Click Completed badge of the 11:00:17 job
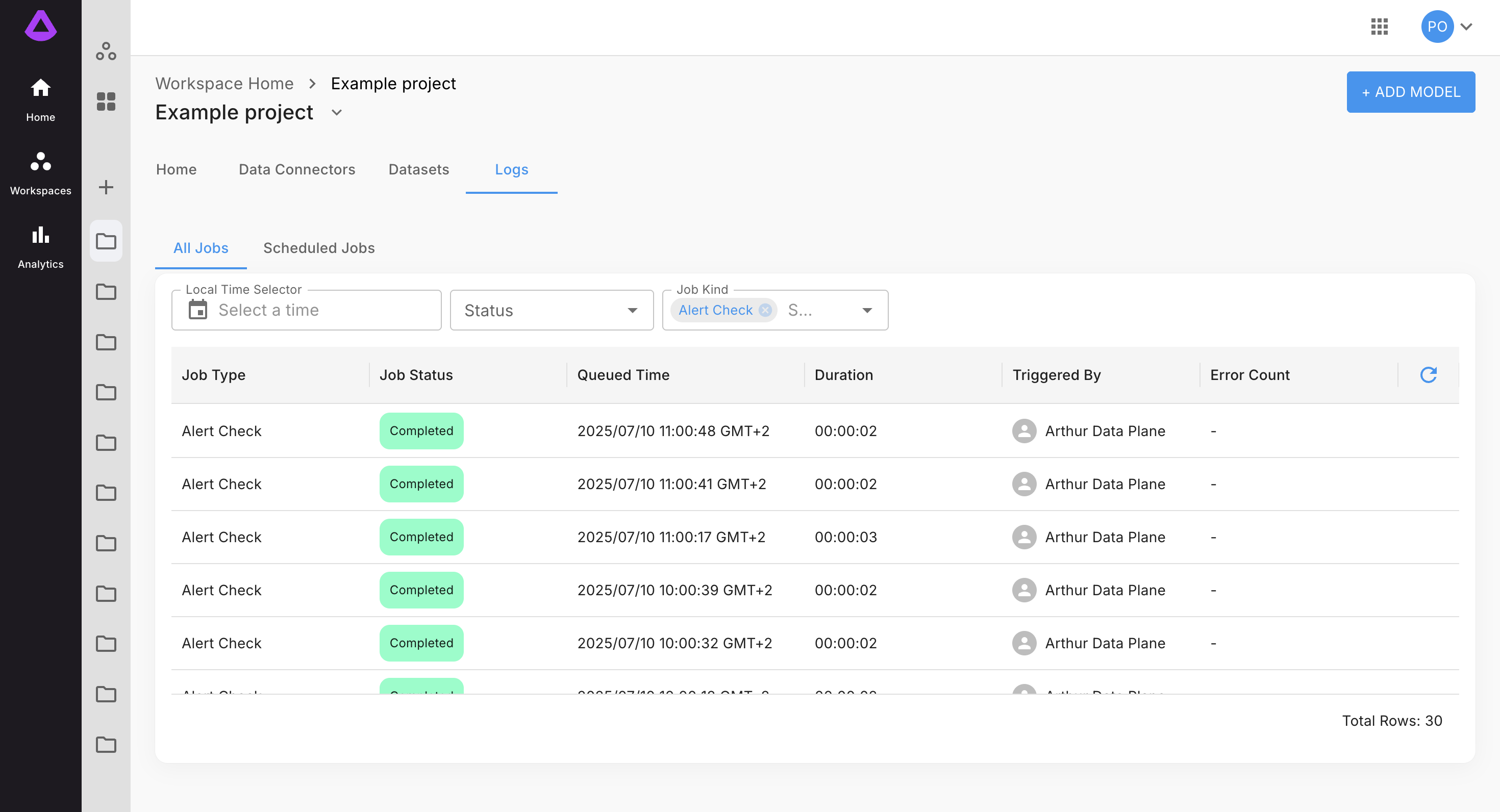Image resolution: width=1500 pixels, height=812 pixels. [x=421, y=537]
